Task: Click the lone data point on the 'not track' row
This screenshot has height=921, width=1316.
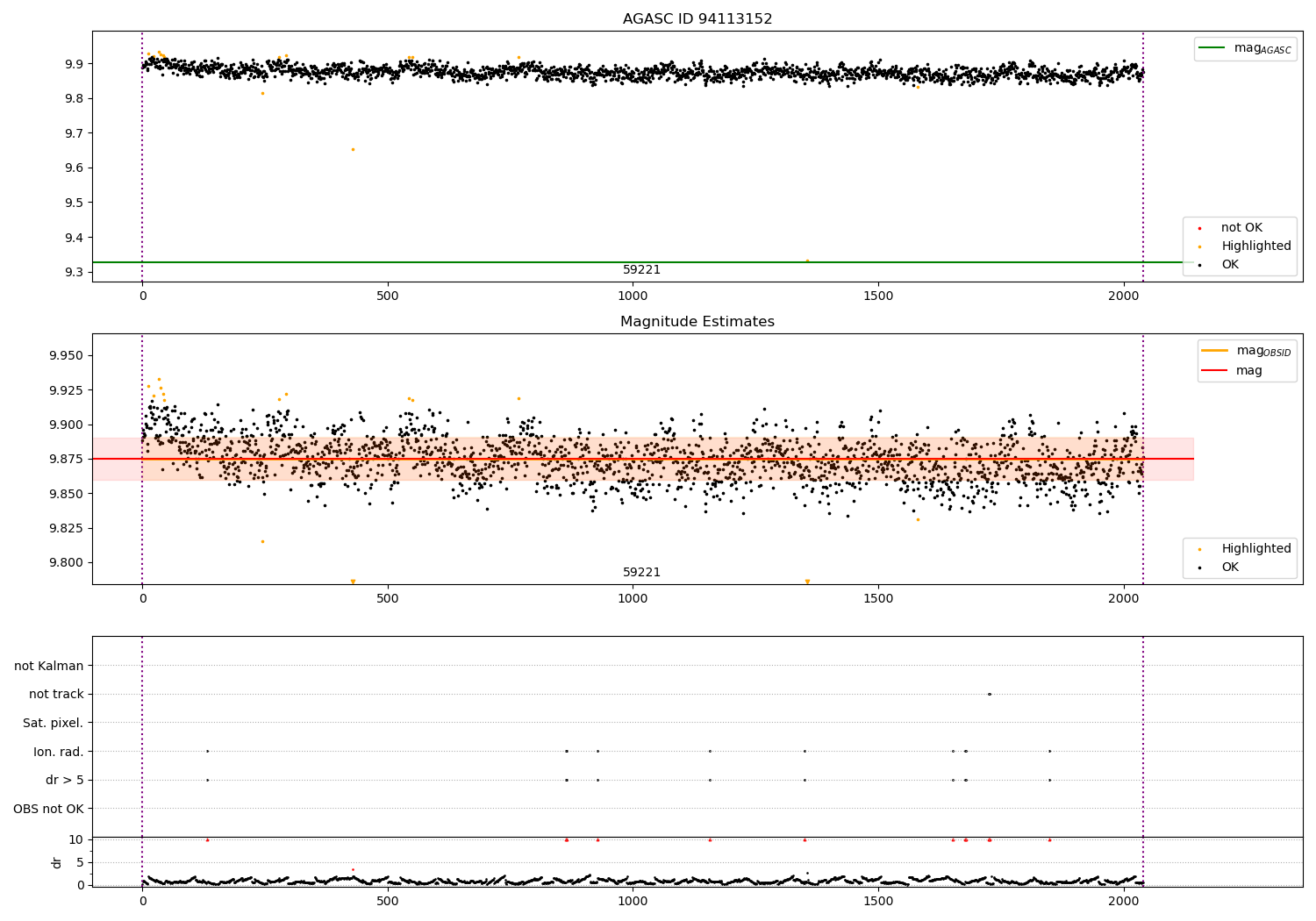Action: click(x=990, y=694)
